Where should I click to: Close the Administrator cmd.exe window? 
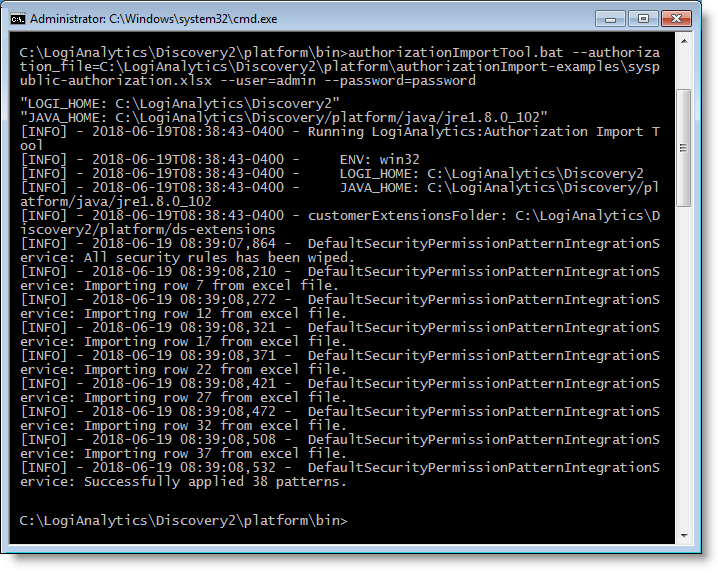tap(676, 19)
